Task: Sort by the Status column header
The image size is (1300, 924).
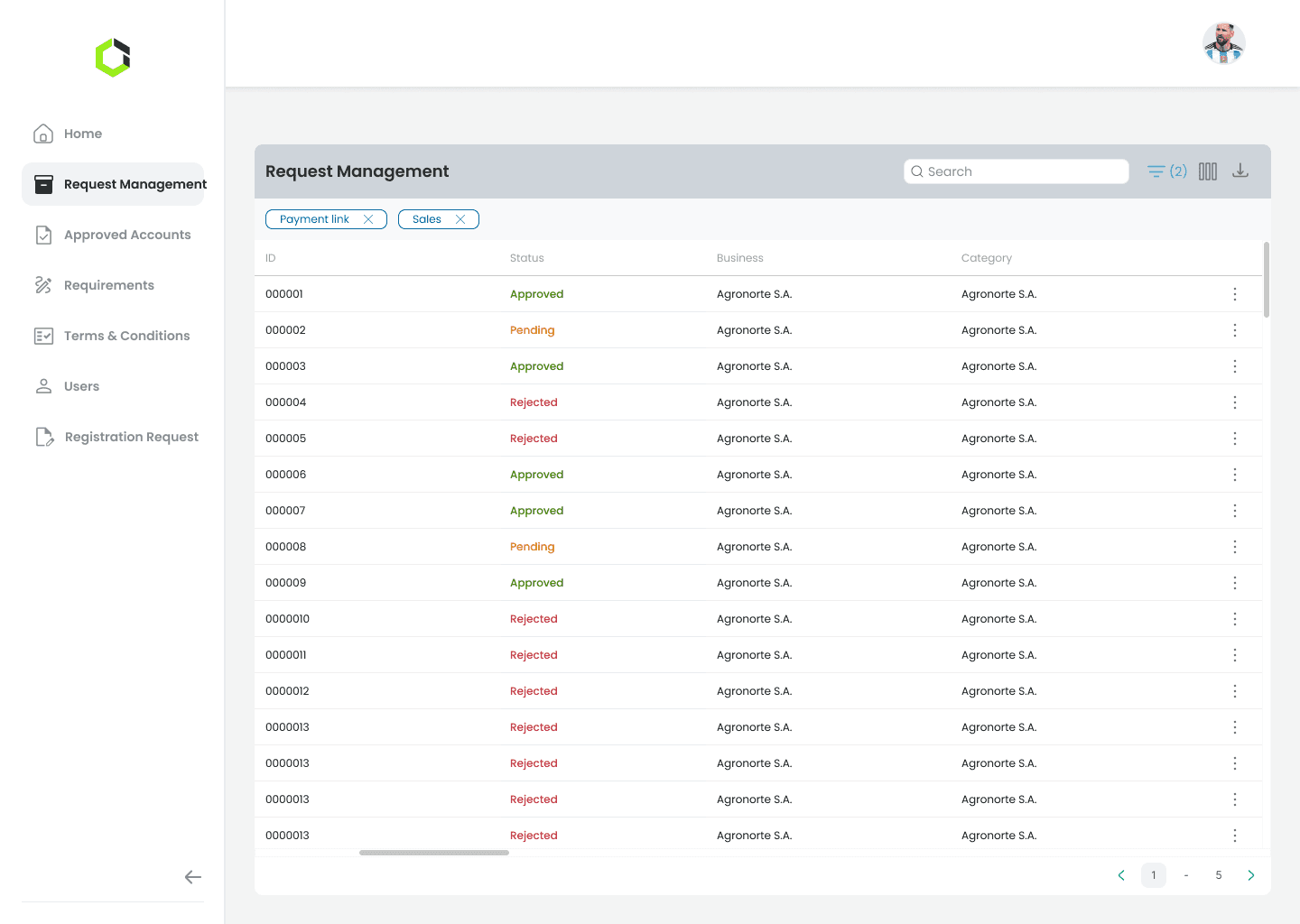Action: (527, 258)
